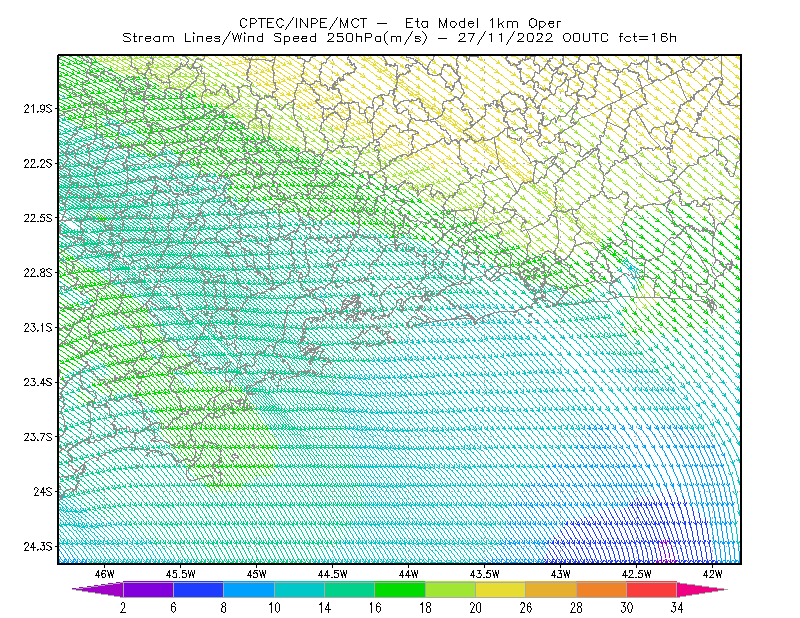Click the longitude label 43.5W
The image size is (800, 618).
(x=485, y=574)
